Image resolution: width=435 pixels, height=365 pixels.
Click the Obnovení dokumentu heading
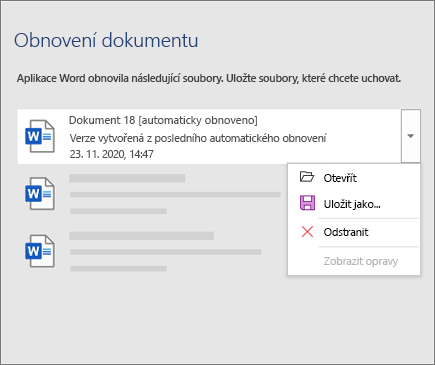point(106,40)
